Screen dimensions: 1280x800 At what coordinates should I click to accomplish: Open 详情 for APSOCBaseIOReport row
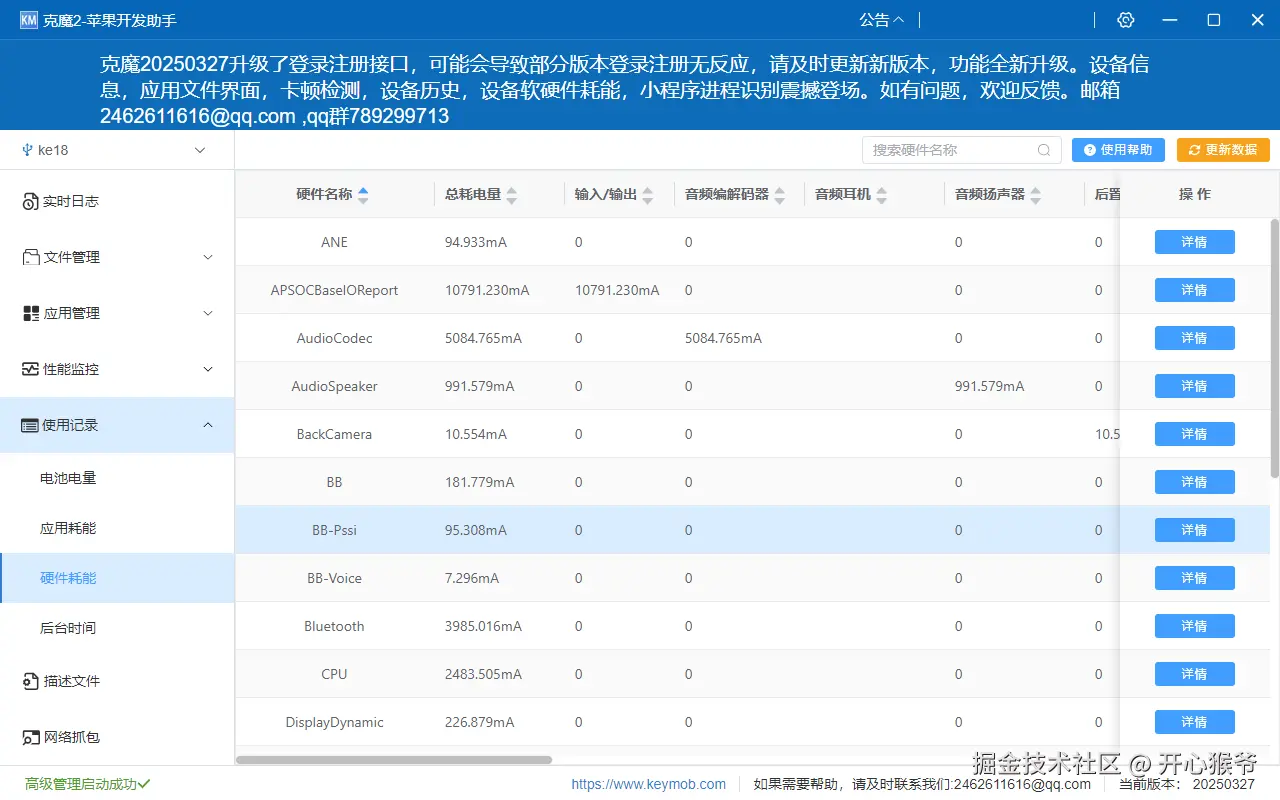(1195, 290)
